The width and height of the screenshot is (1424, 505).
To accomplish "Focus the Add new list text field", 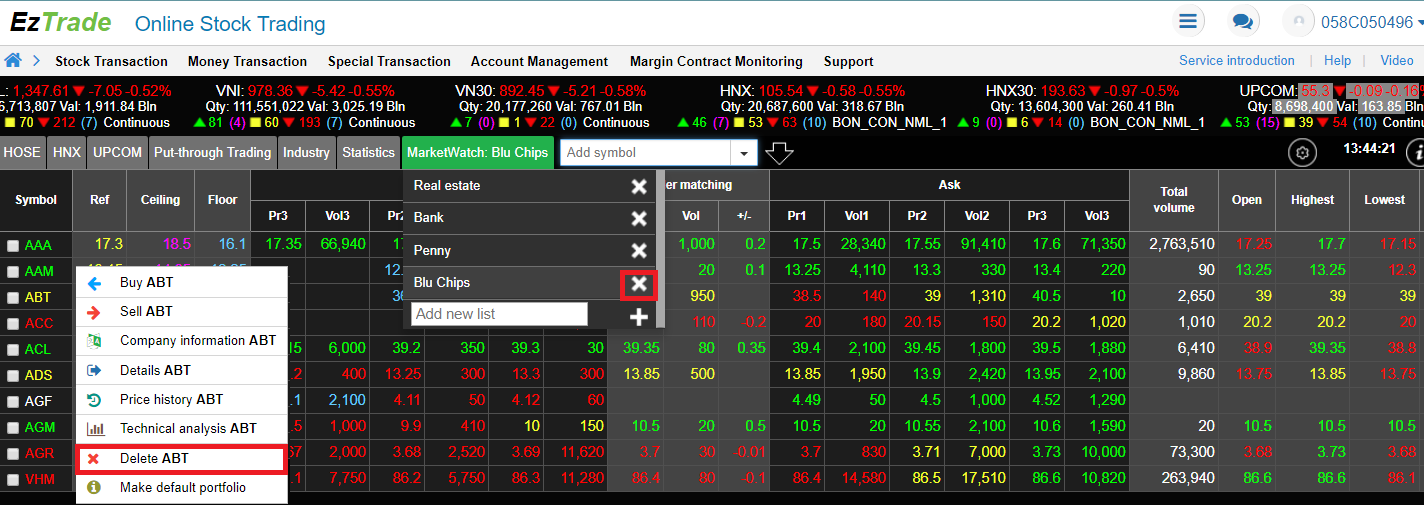I will click(x=499, y=314).
